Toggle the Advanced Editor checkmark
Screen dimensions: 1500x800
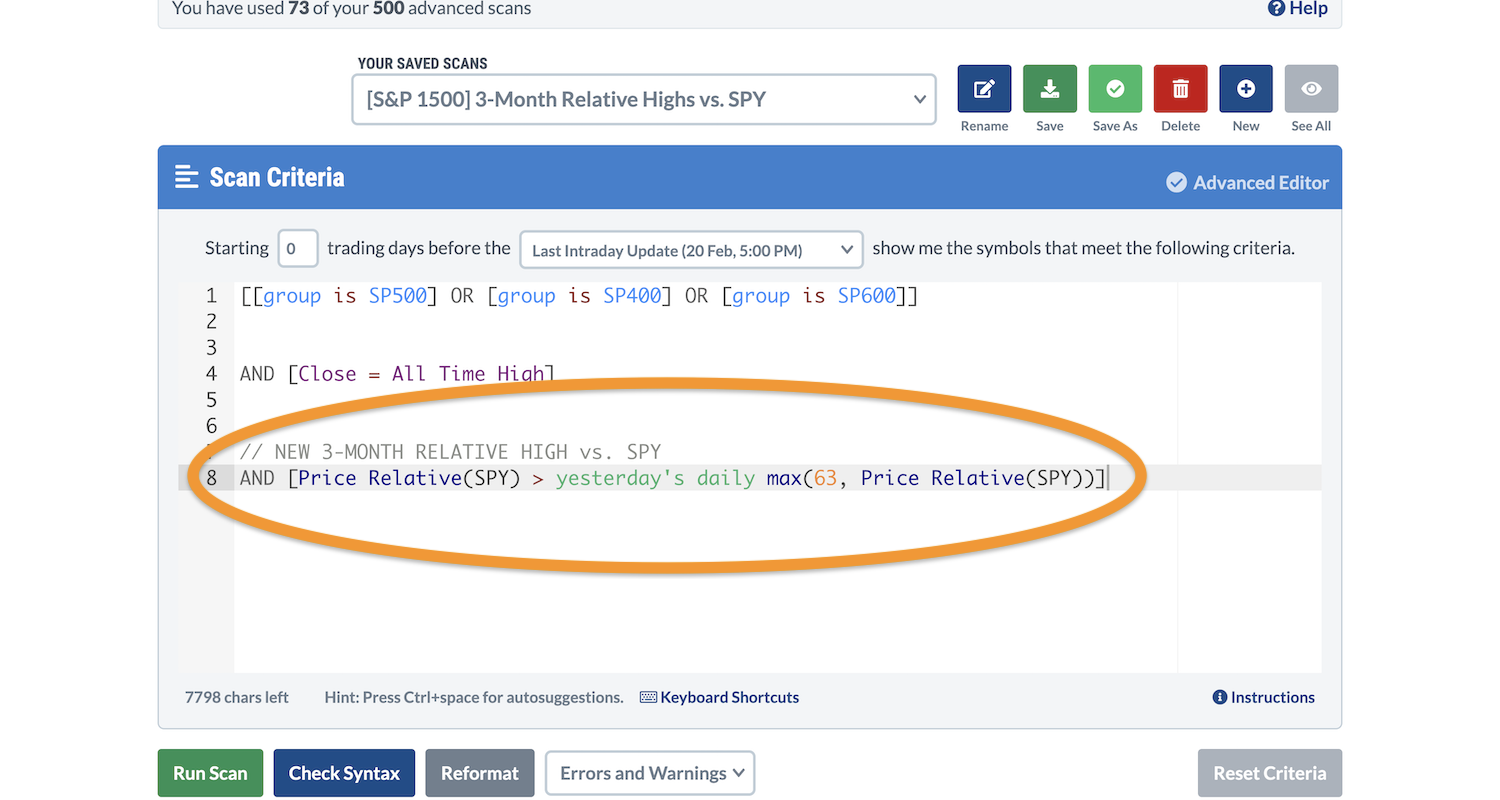[1177, 183]
